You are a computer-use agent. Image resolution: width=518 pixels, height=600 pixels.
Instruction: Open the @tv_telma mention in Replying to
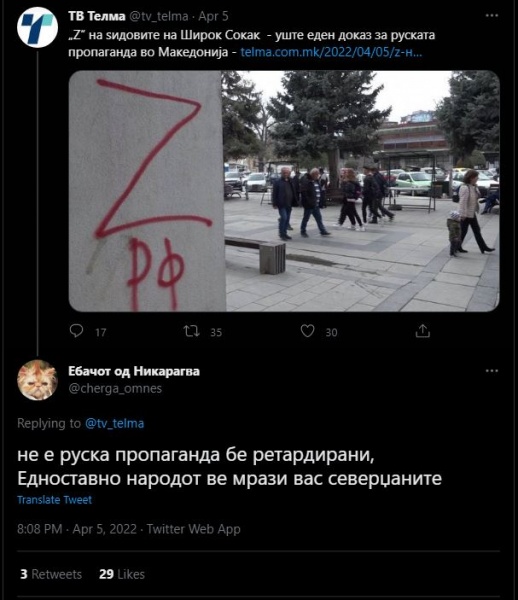point(114,423)
